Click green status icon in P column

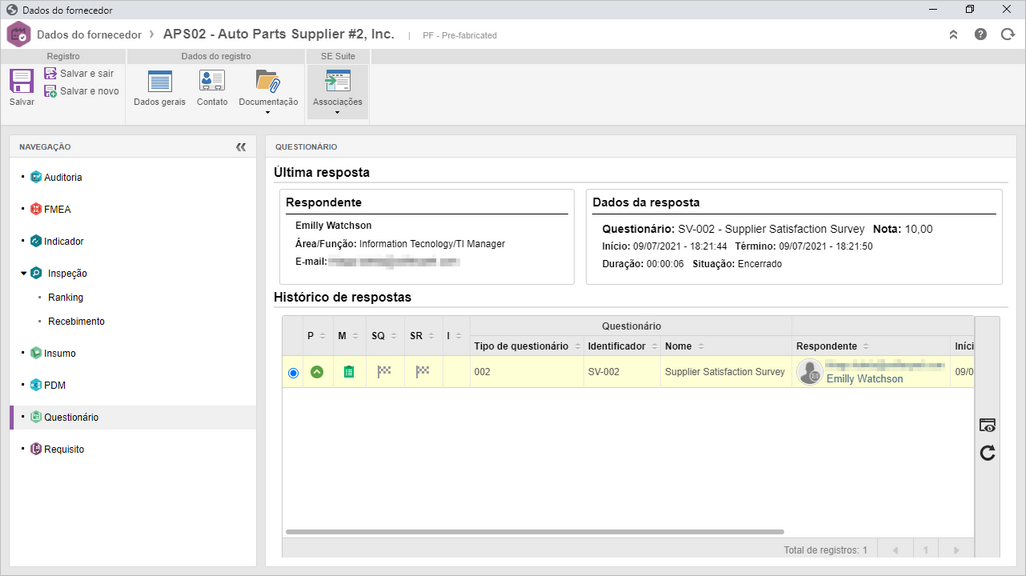(x=317, y=372)
